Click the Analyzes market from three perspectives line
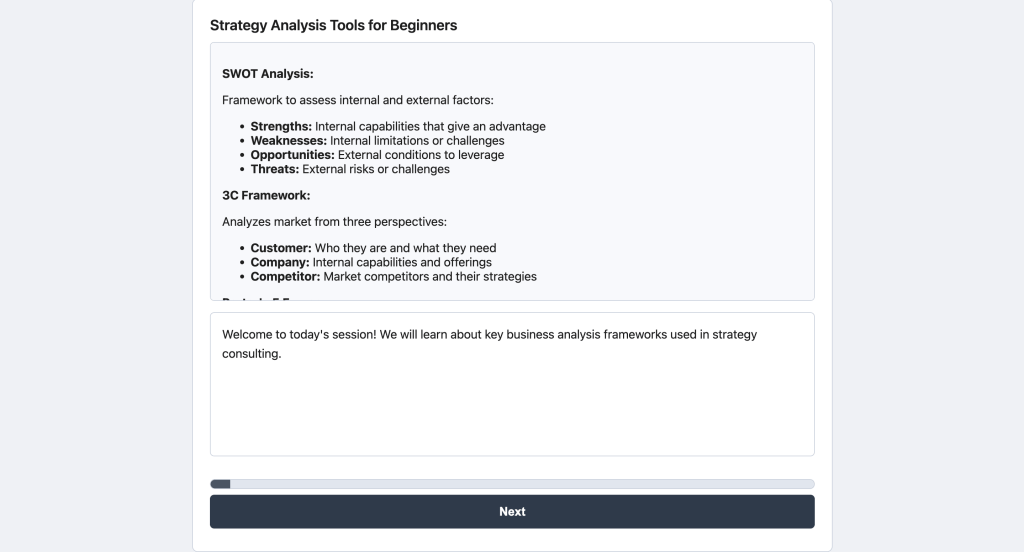Viewport: 1024px width, 552px height. coord(334,221)
